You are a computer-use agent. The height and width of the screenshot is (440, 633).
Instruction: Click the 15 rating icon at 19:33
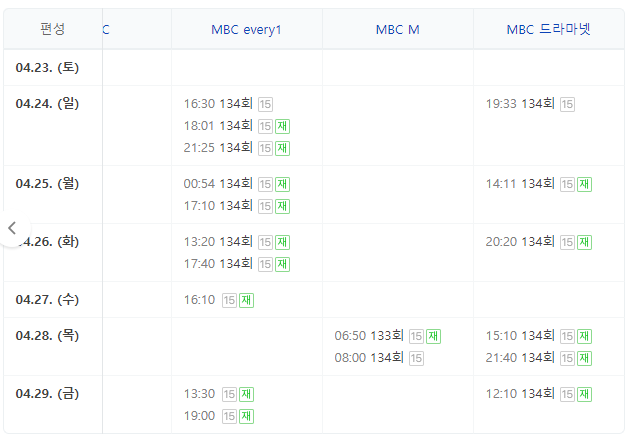click(567, 104)
